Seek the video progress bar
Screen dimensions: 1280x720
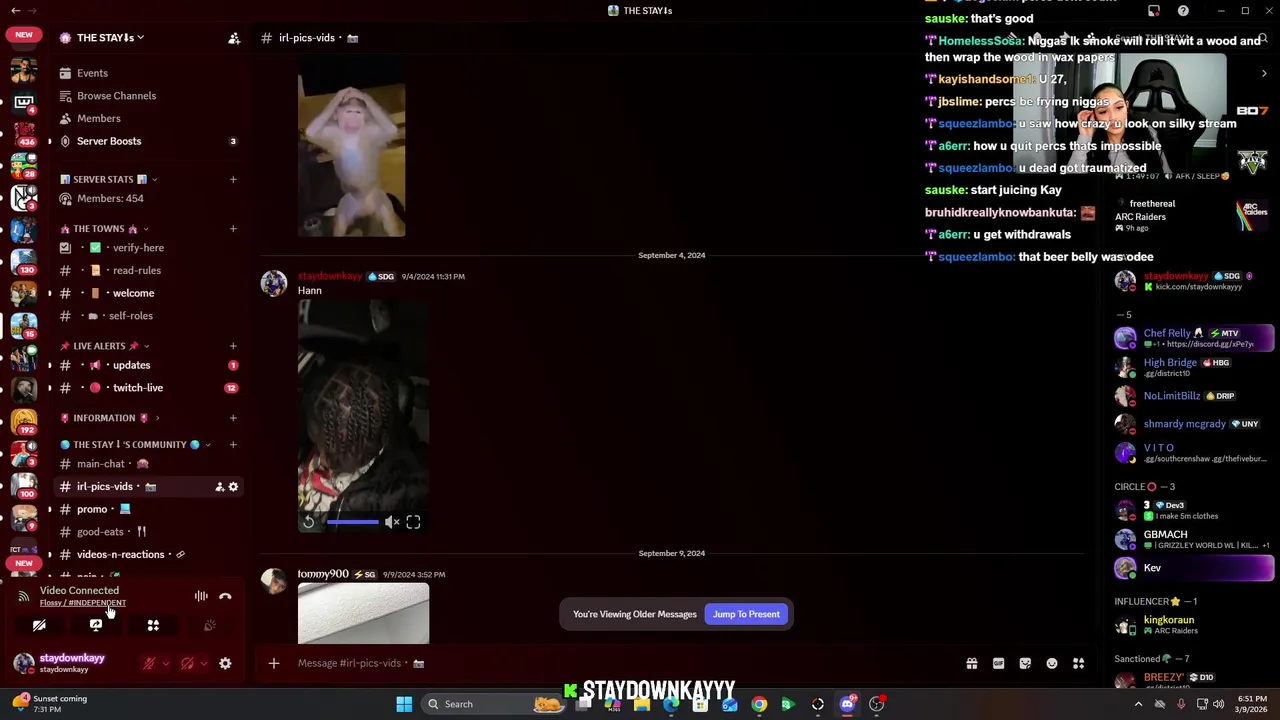352,522
